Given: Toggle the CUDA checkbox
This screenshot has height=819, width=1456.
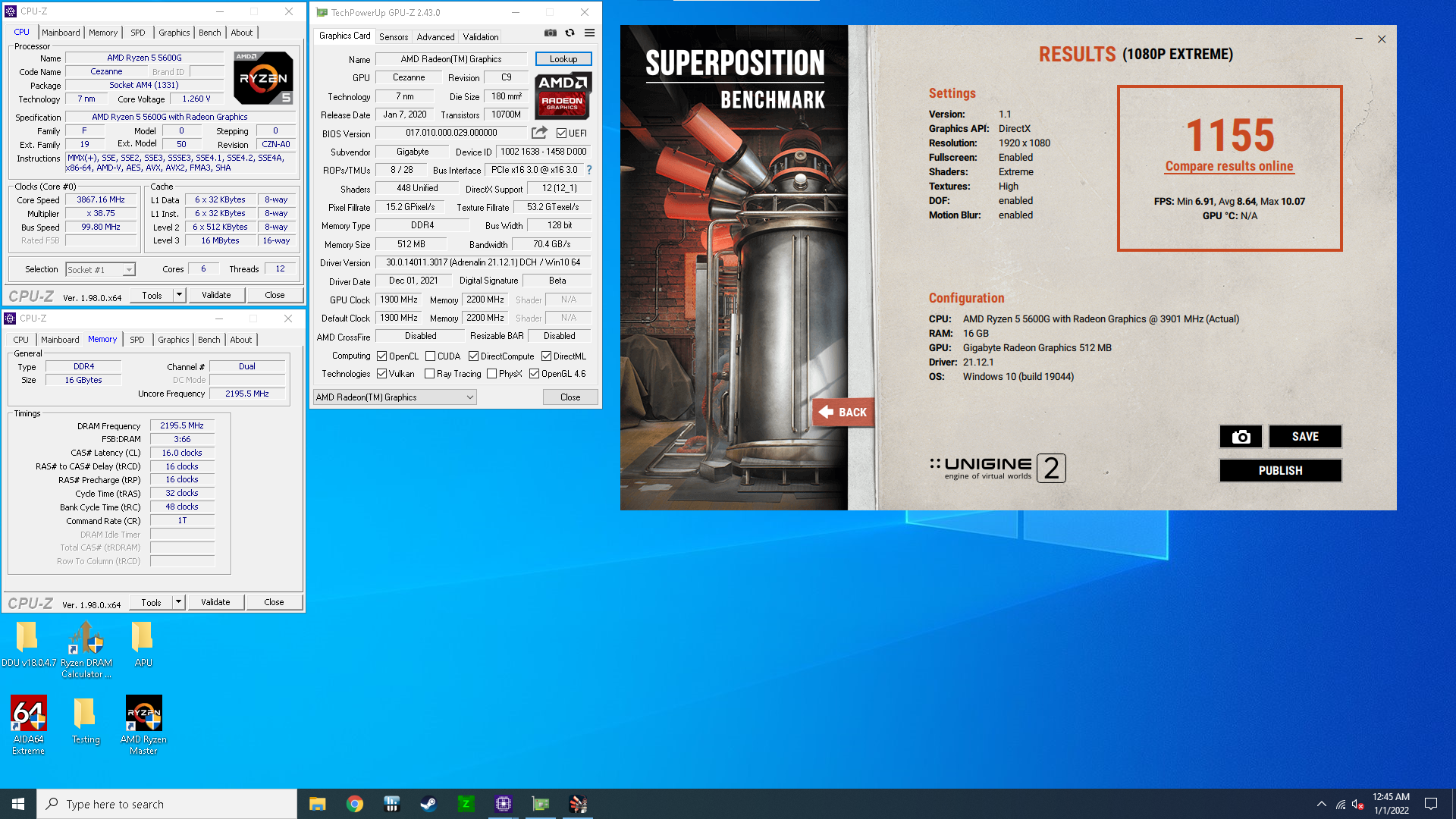Looking at the screenshot, I should pos(430,356).
